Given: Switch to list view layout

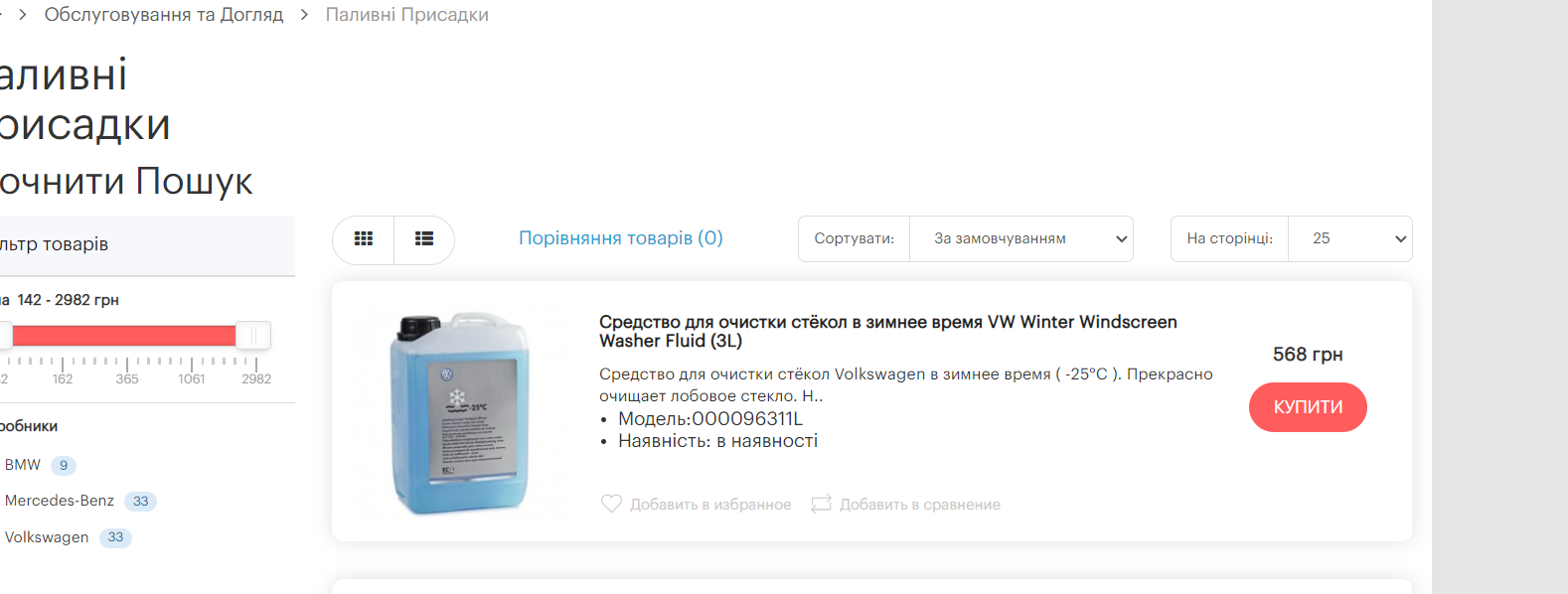Looking at the screenshot, I should tap(424, 239).
